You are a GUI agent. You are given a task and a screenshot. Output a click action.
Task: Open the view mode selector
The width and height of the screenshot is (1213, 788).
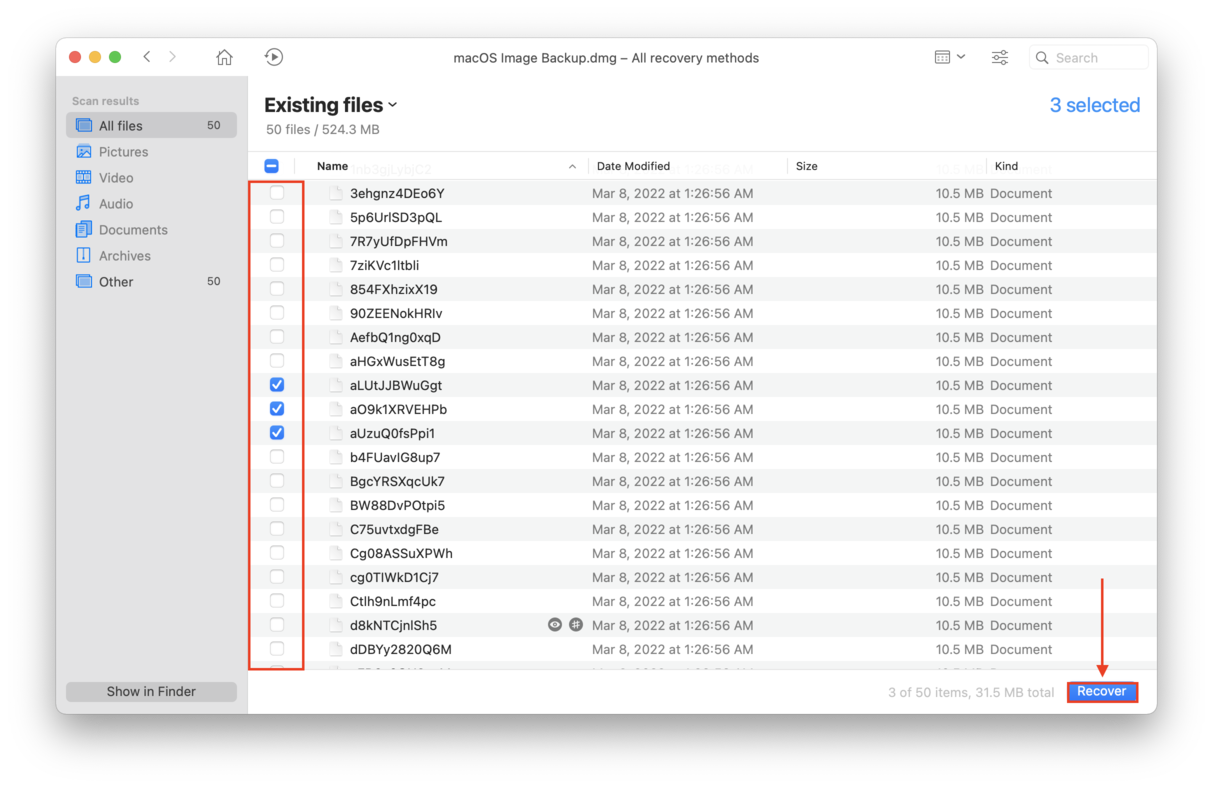click(949, 57)
